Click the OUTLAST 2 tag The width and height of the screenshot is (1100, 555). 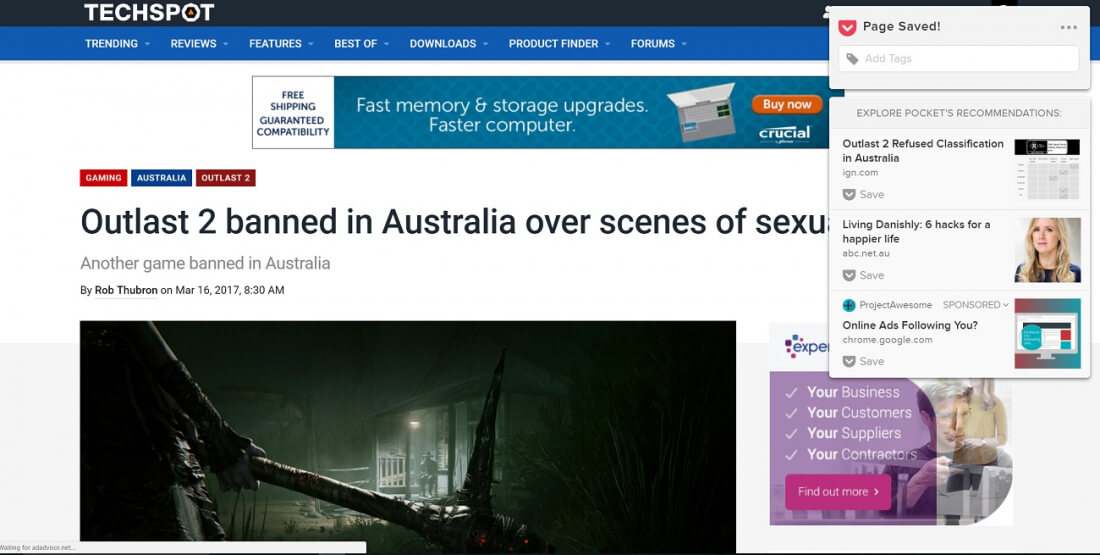[x=225, y=178]
